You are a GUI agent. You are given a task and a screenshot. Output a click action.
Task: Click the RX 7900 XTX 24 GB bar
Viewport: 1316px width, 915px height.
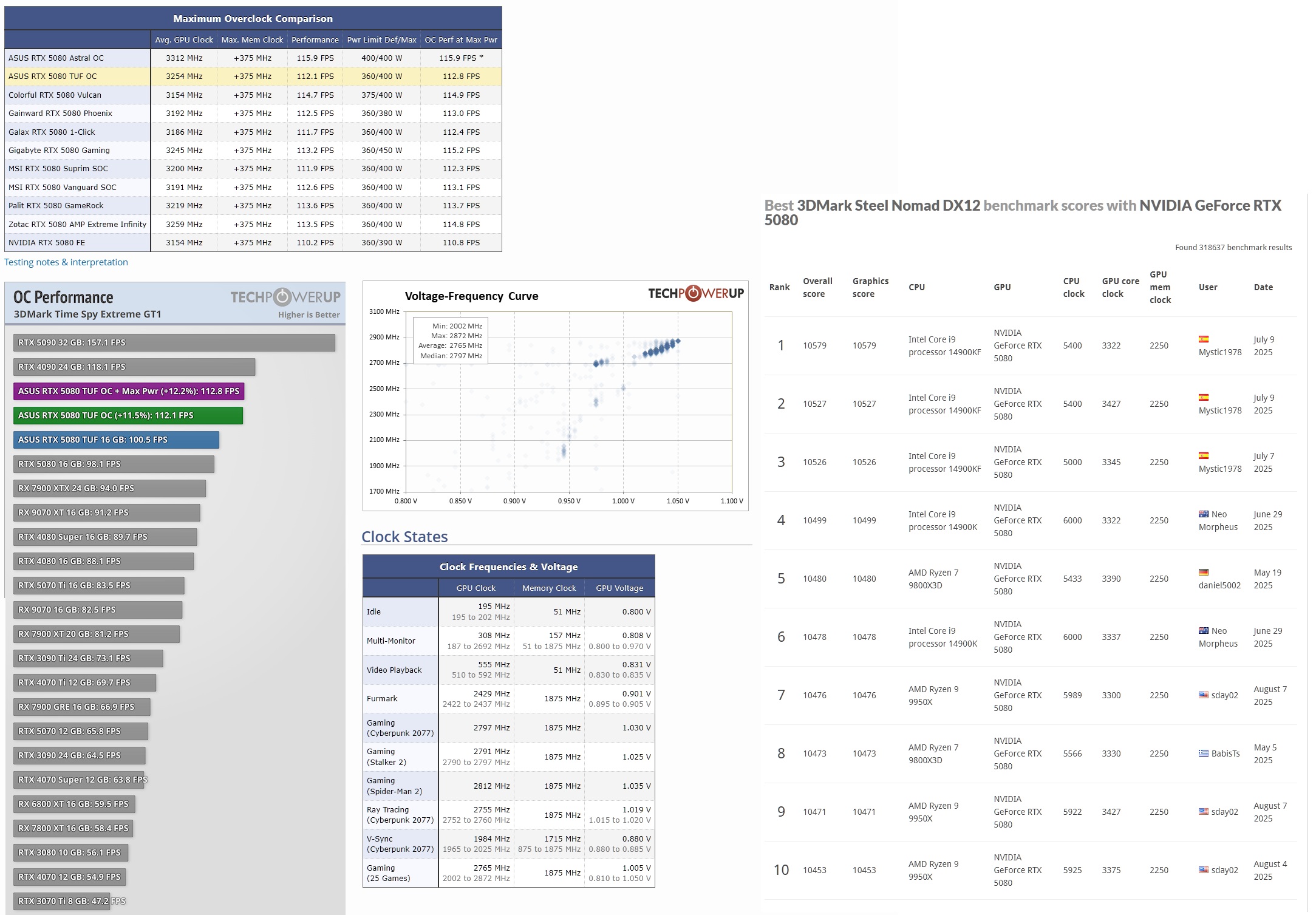109,488
